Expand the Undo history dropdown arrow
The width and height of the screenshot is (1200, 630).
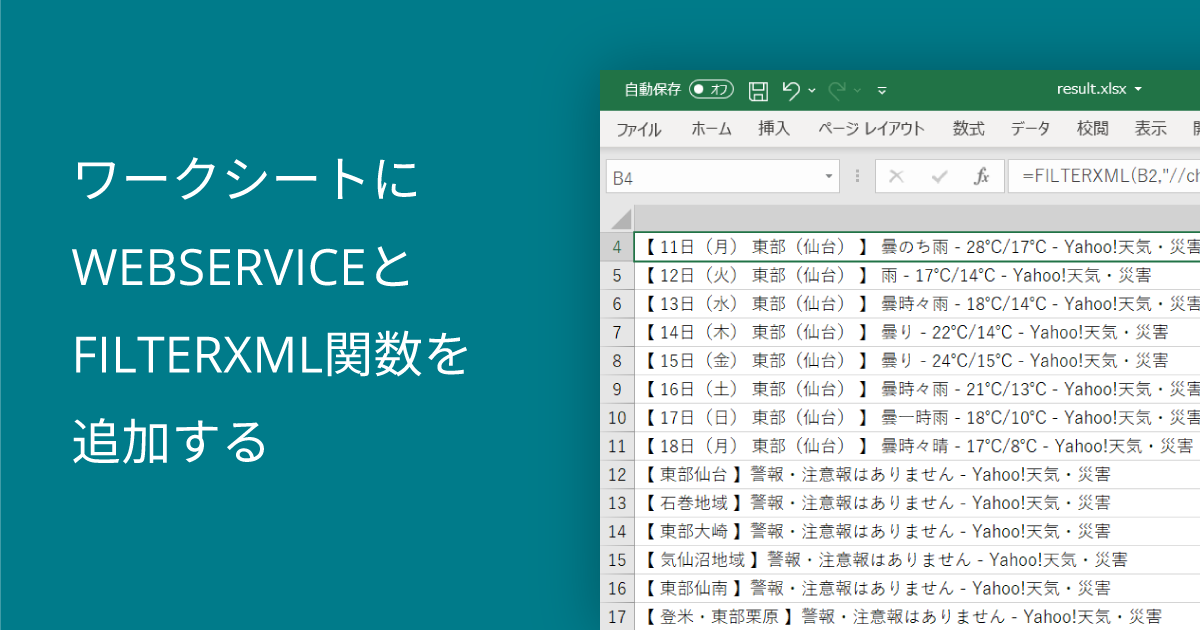coord(811,91)
